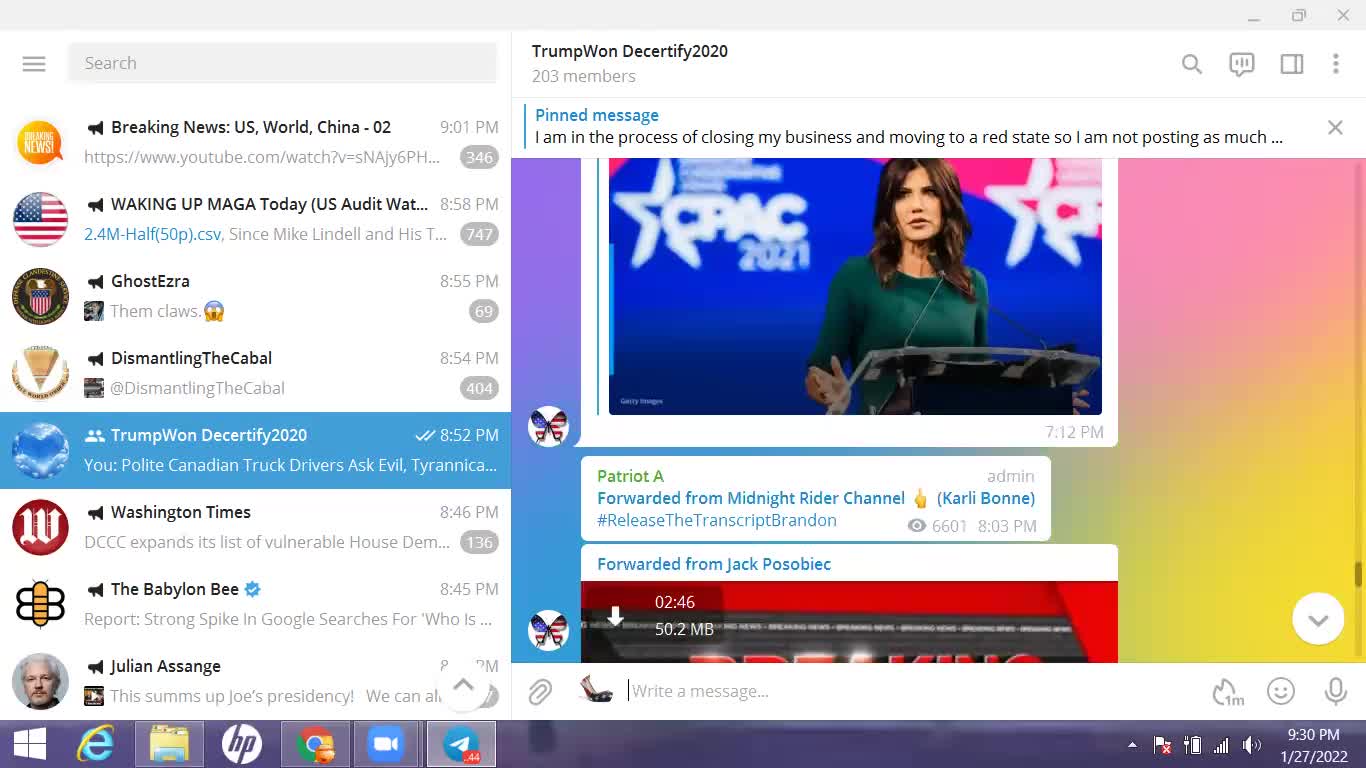The height and width of the screenshot is (768, 1366).
Task: Click the chat window scrollbar thumb
Action: (1358, 575)
